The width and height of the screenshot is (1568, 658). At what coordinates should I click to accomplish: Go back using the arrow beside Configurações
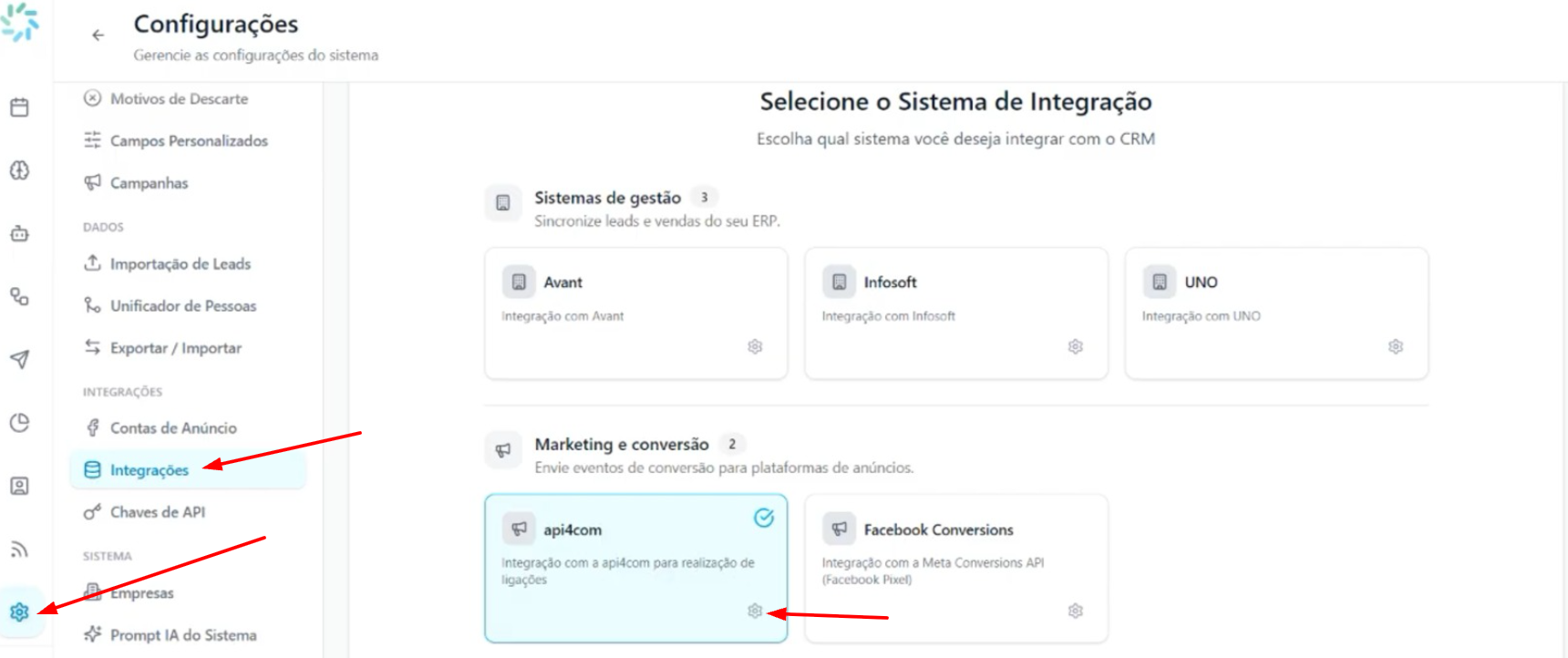coord(98,36)
